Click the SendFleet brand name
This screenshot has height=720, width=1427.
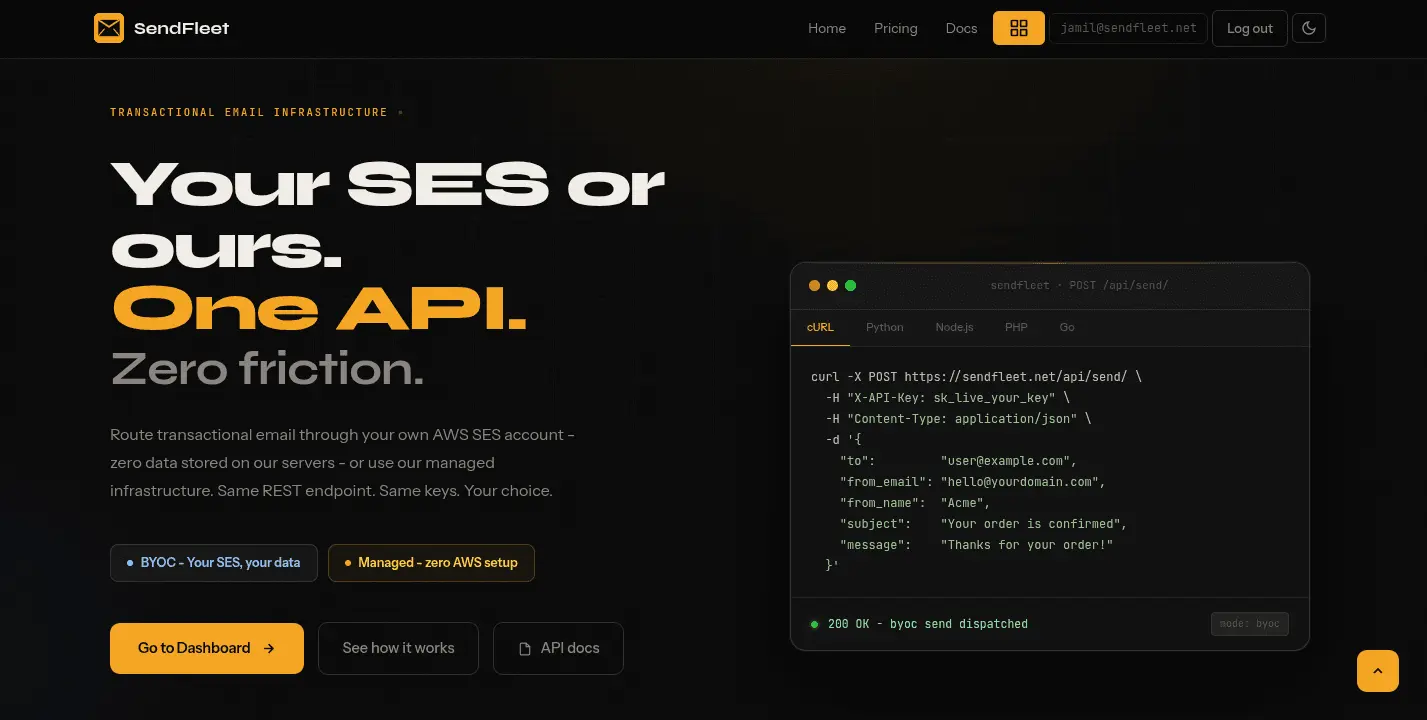pyautogui.click(x=182, y=28)
